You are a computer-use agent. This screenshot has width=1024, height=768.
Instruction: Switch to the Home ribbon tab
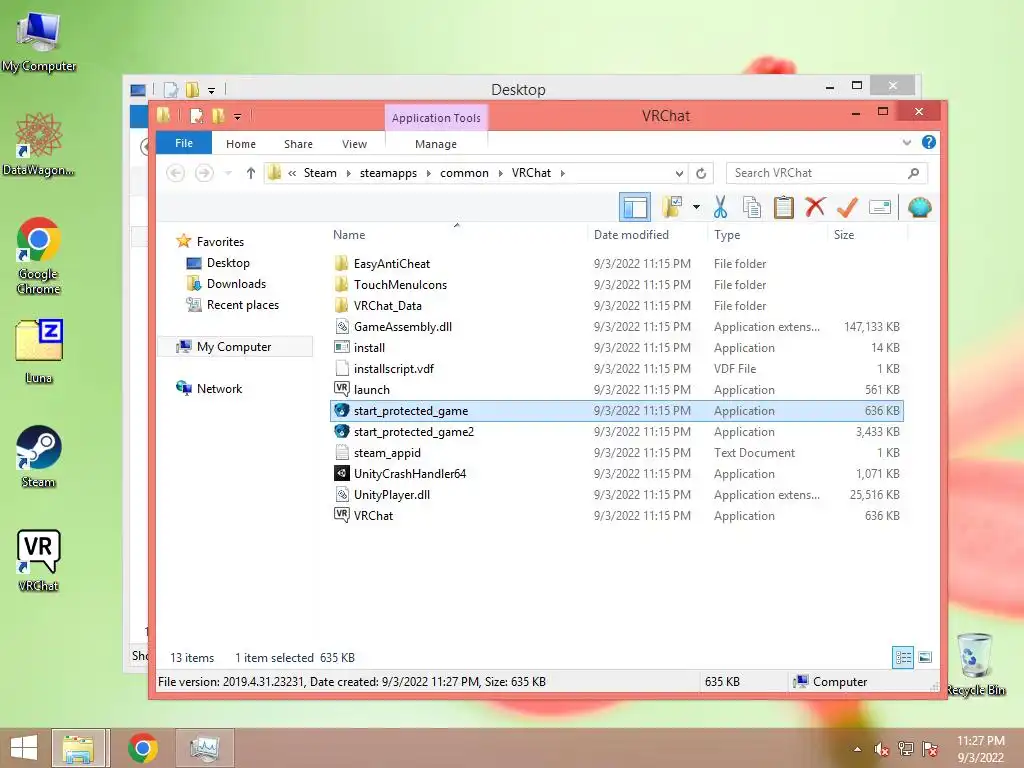coord(240,144)
